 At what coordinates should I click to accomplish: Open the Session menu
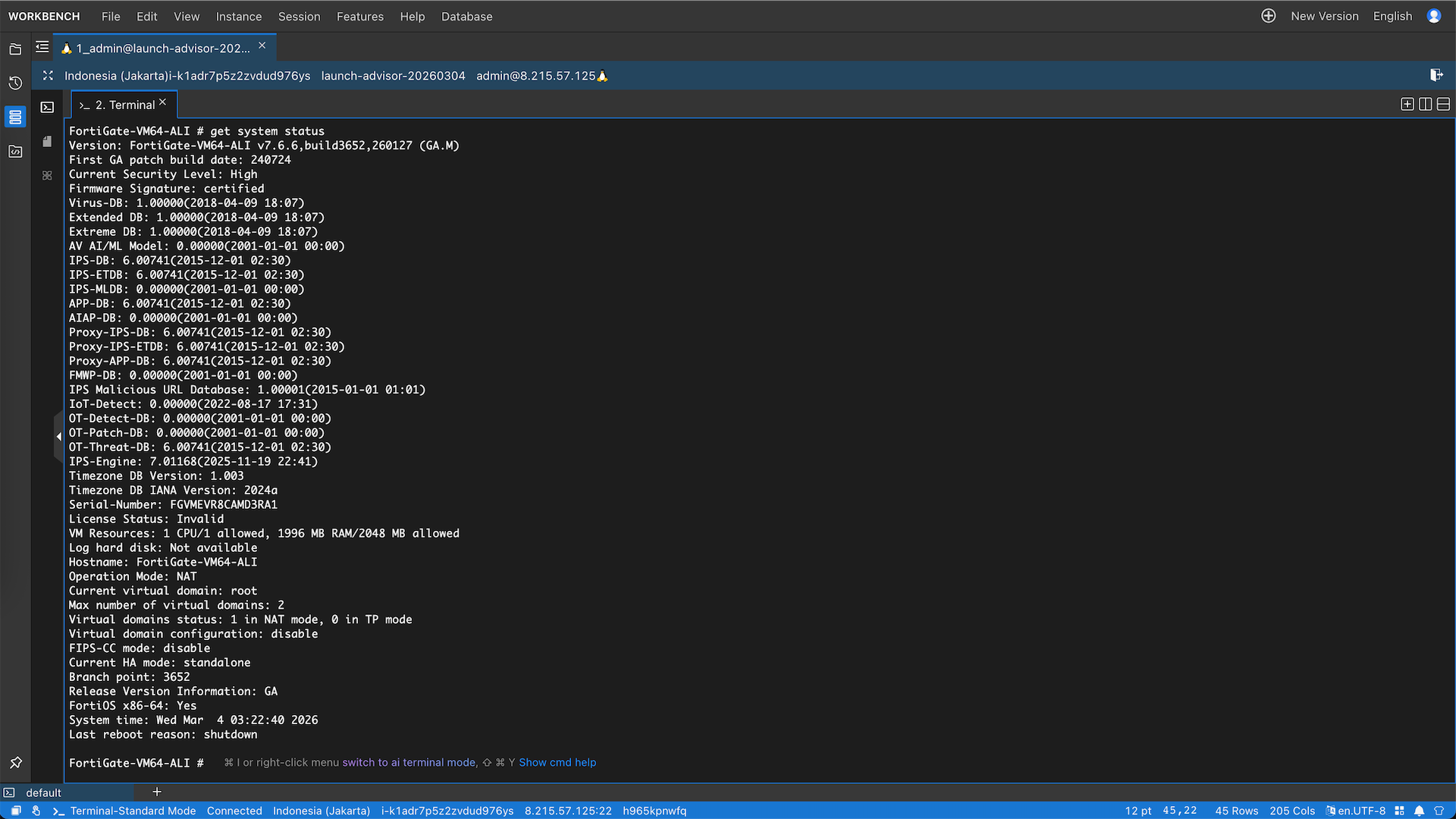point(299,16)
